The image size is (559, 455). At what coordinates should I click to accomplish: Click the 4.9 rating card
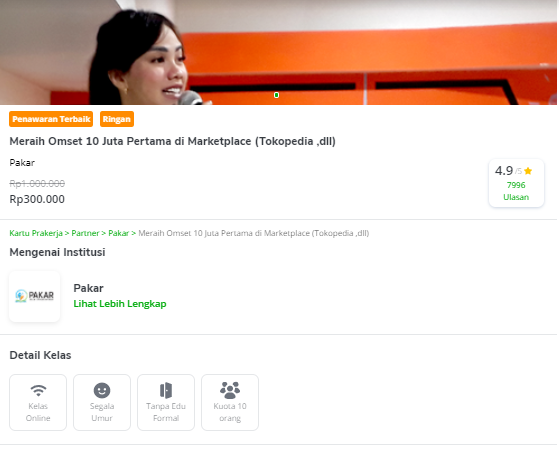(x=516, y=183)
